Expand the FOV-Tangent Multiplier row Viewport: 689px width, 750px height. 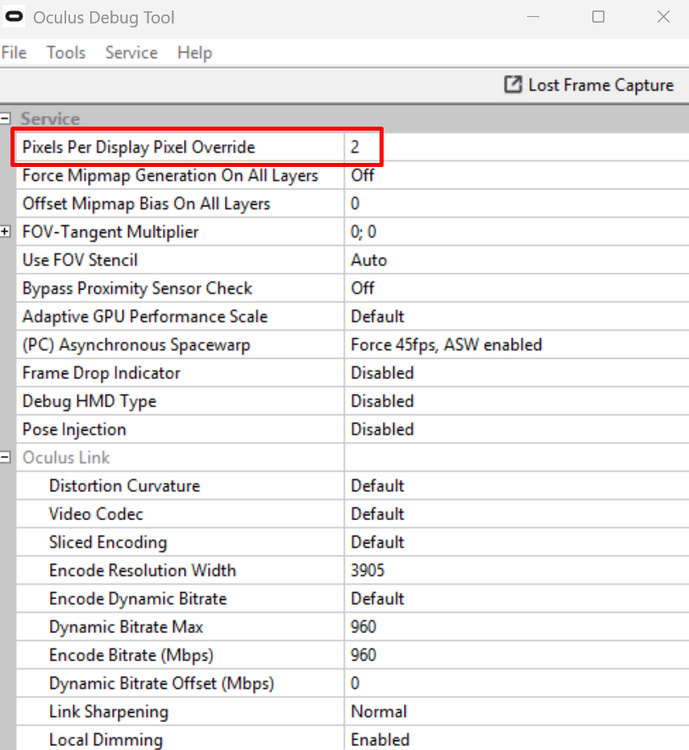(5, 232)
